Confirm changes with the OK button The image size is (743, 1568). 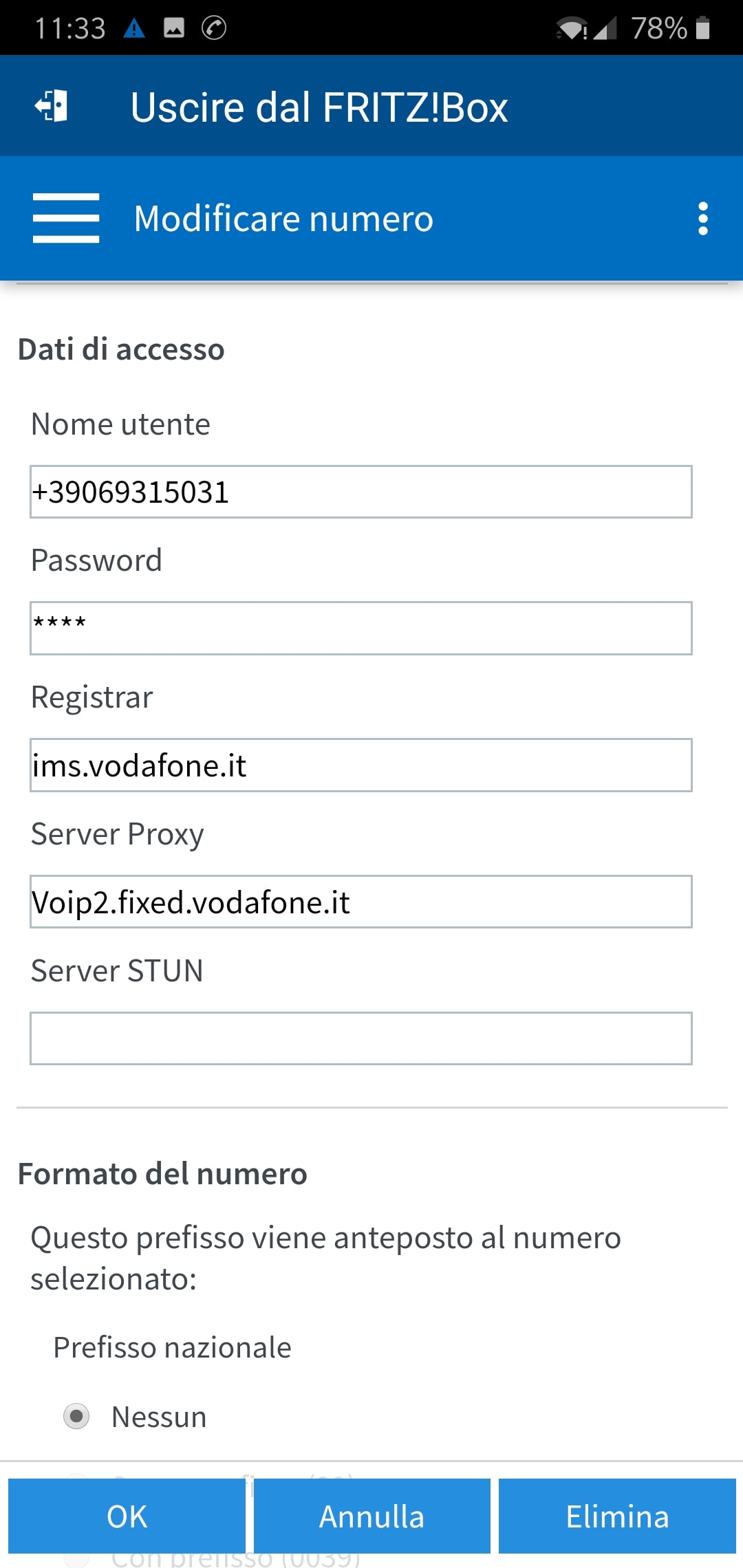(127, 1516)
